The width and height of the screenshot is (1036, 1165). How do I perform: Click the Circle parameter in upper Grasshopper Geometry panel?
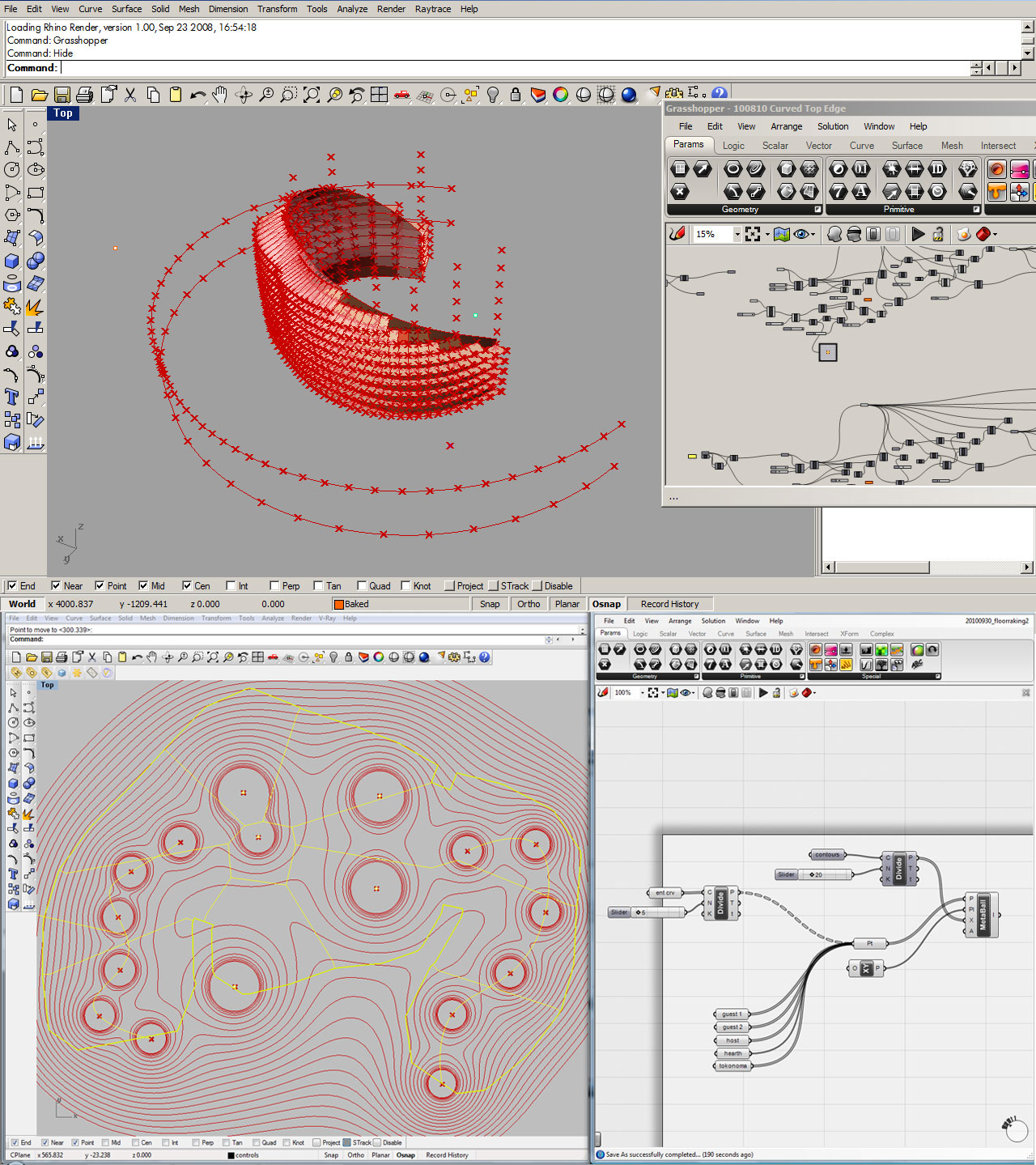coord(732,168)
